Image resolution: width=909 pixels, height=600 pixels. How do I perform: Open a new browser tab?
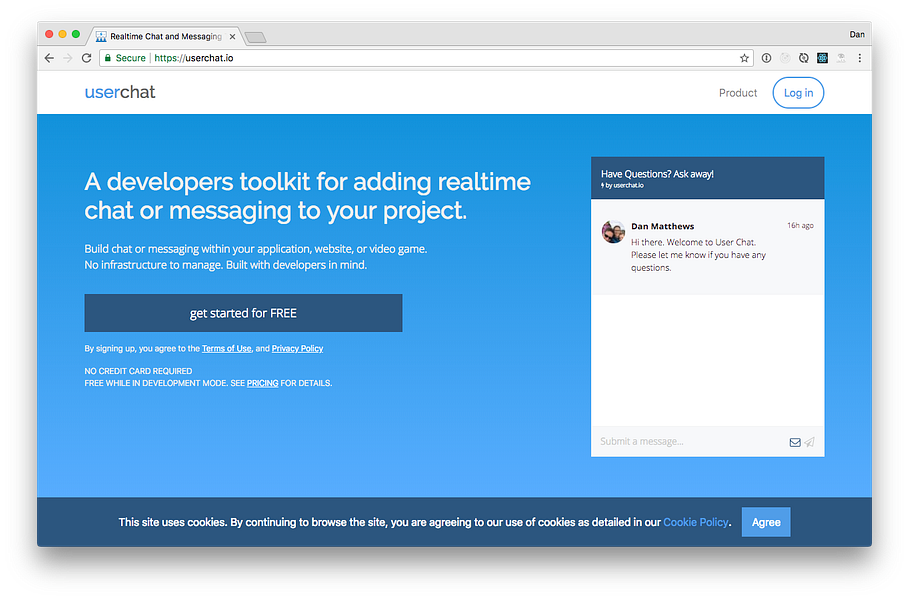[x=255, y=38]
